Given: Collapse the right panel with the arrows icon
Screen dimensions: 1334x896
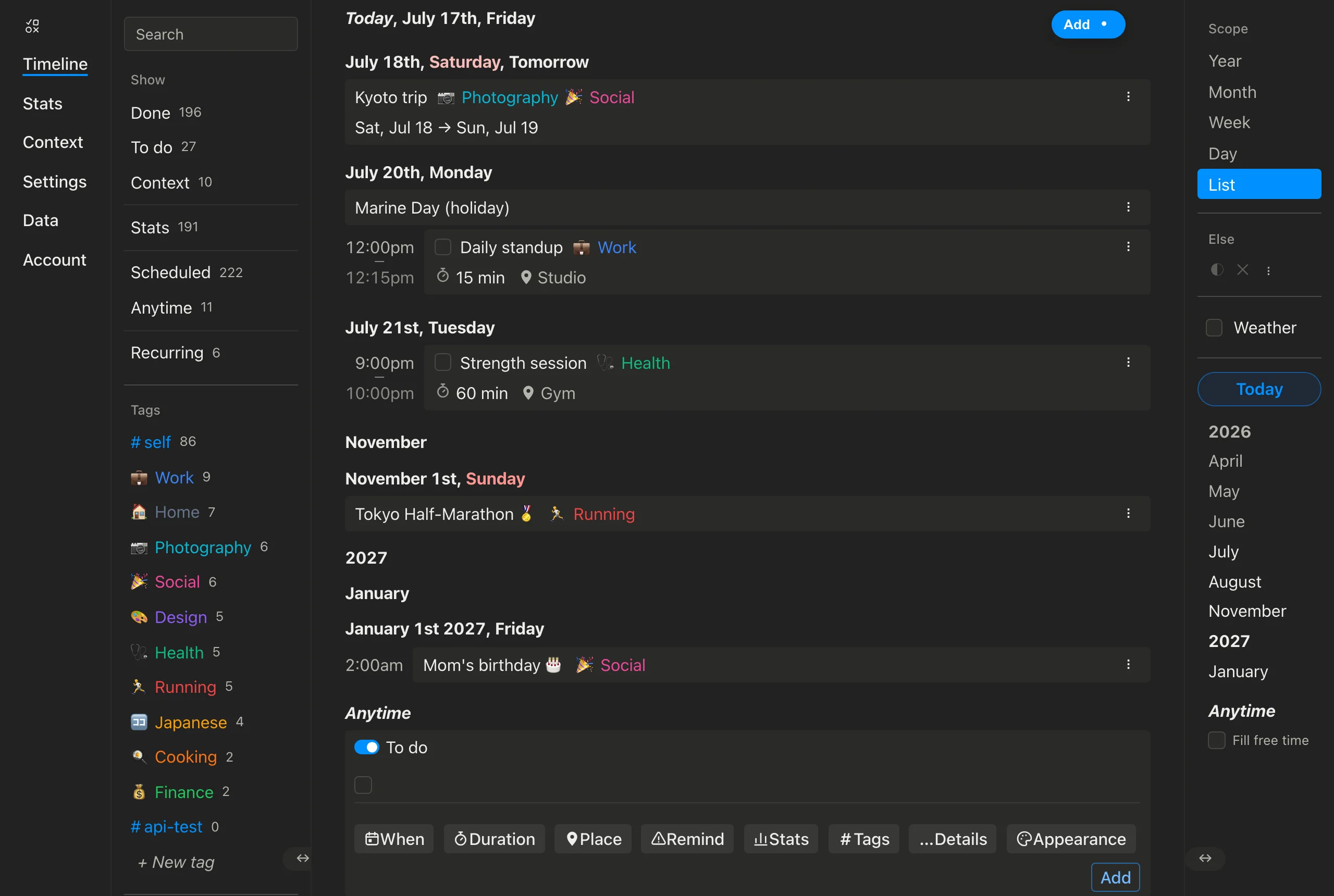Looking at the screenshot, I should pyautogui.click(x=1205, y=858).
